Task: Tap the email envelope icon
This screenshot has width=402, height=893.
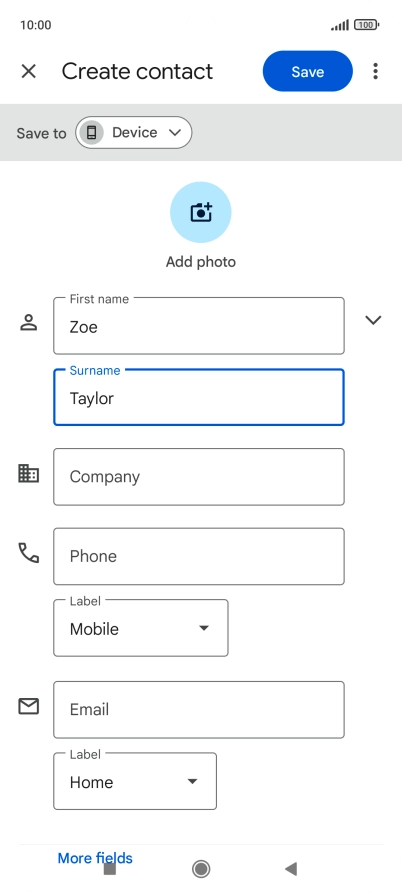Action: (x=28, y=706)
